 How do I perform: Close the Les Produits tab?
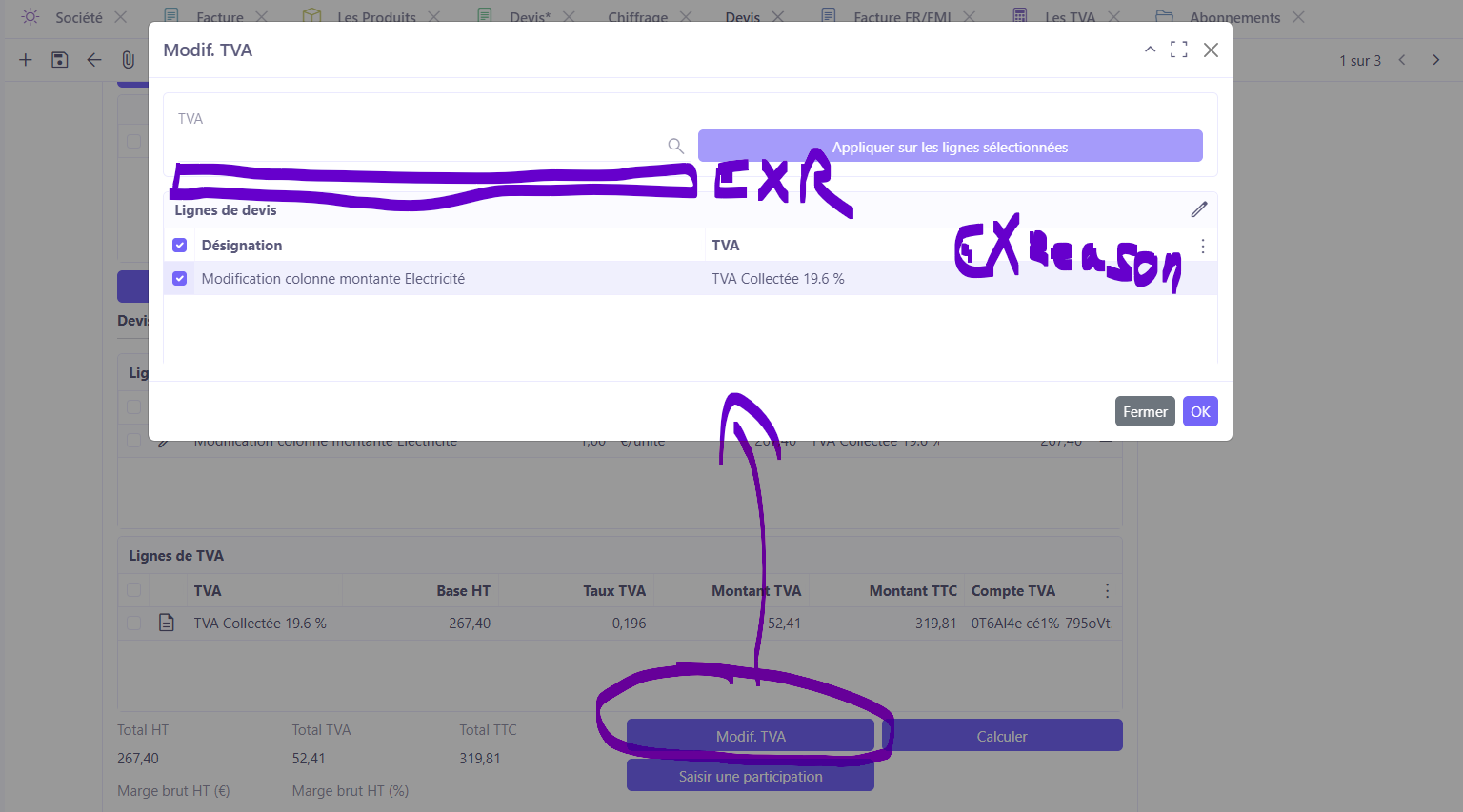click(433, 17)
